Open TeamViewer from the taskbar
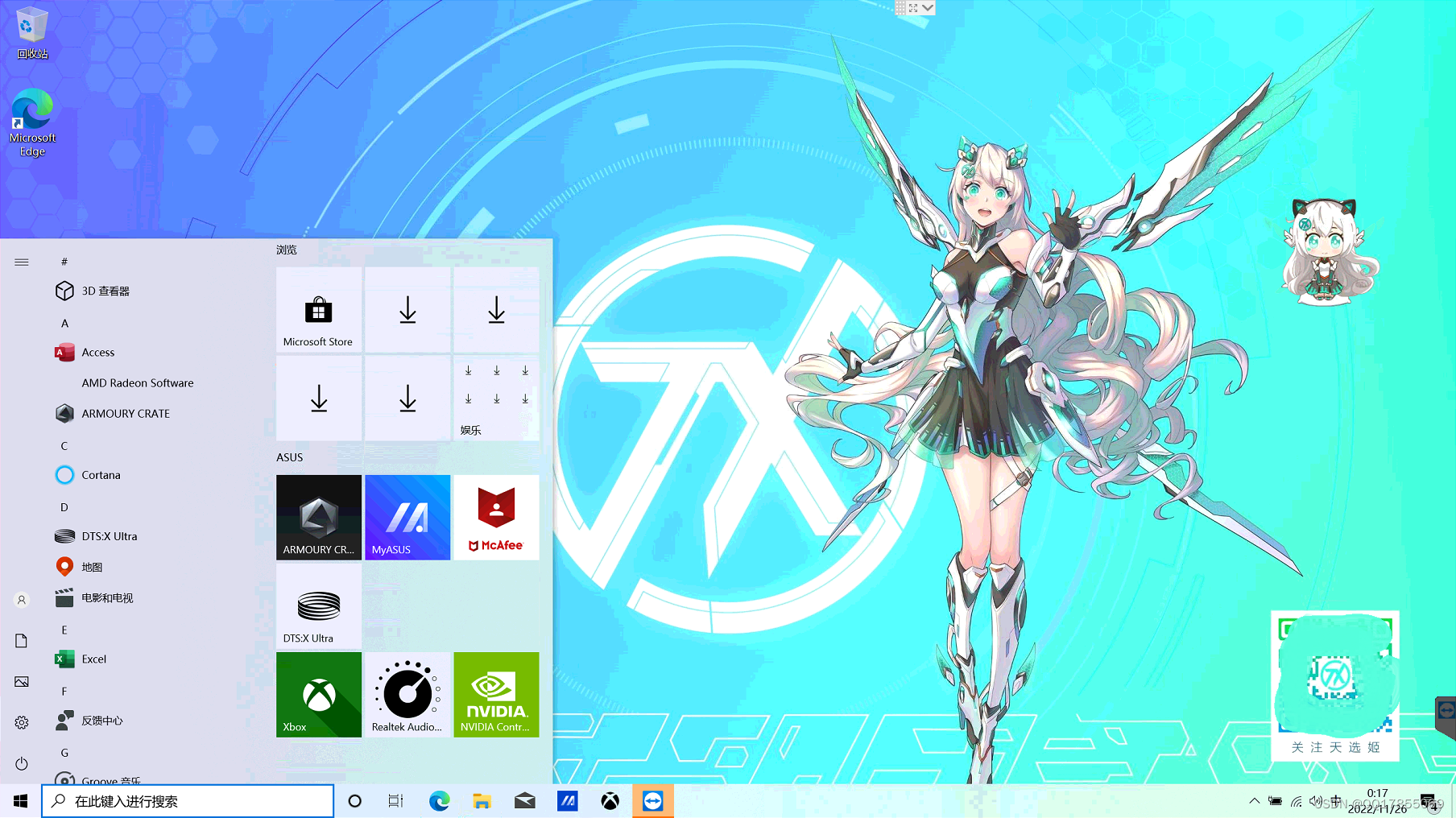 point(653,801)
